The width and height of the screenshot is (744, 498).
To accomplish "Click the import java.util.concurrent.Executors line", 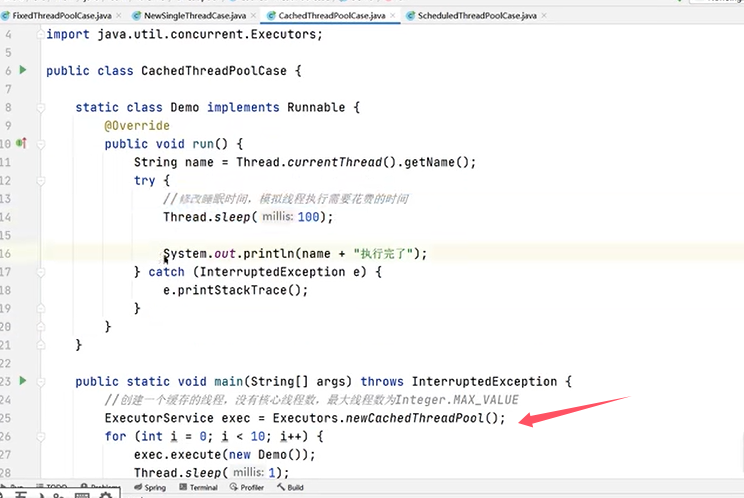I will pyautogui.click(x=184, y=35).
